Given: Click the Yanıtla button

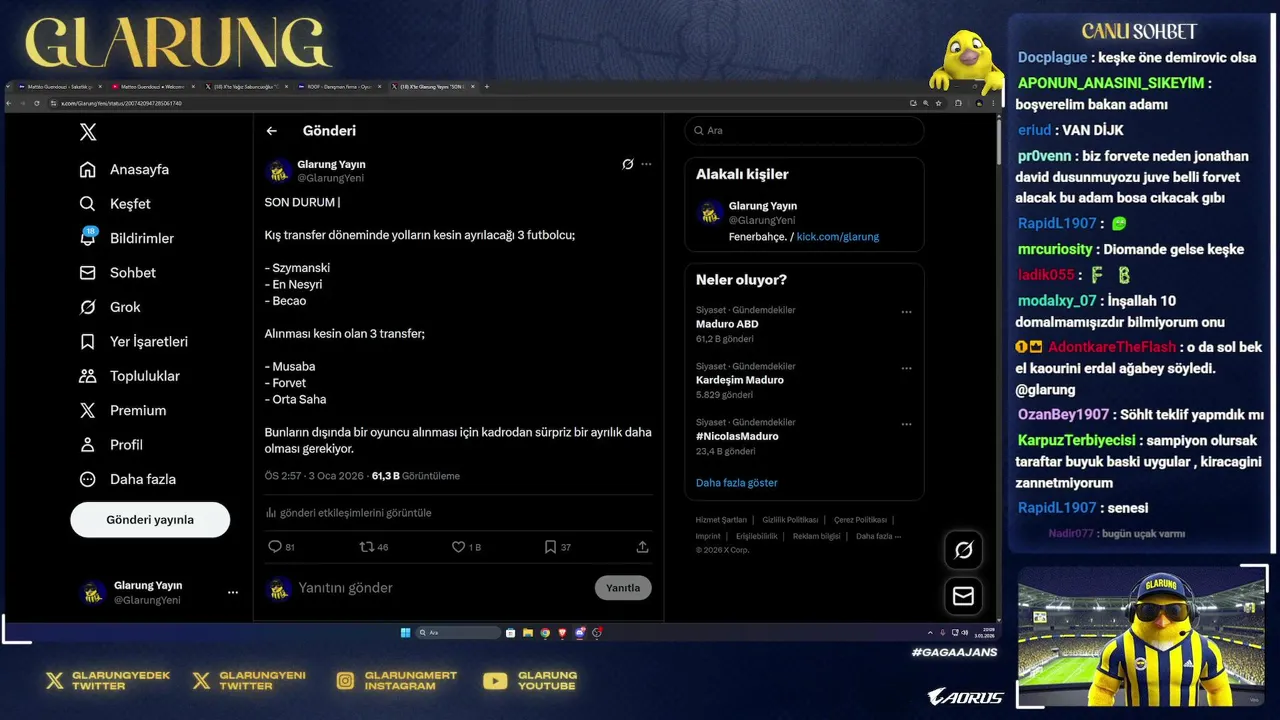Looking at the screenshot, I should coord(623,588).
